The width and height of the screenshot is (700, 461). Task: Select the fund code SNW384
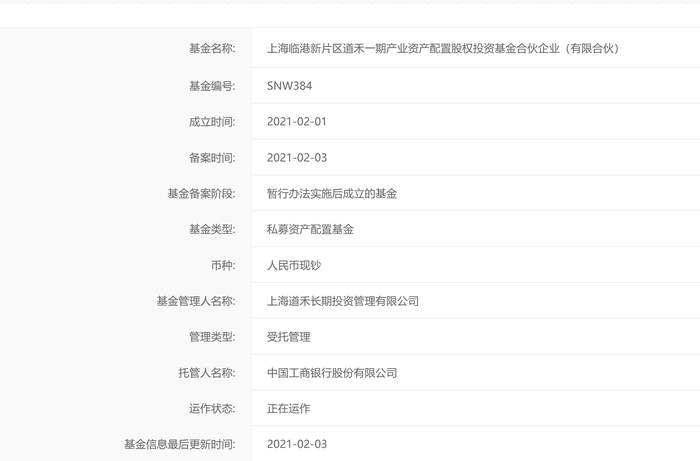click(x=289, y=86)
